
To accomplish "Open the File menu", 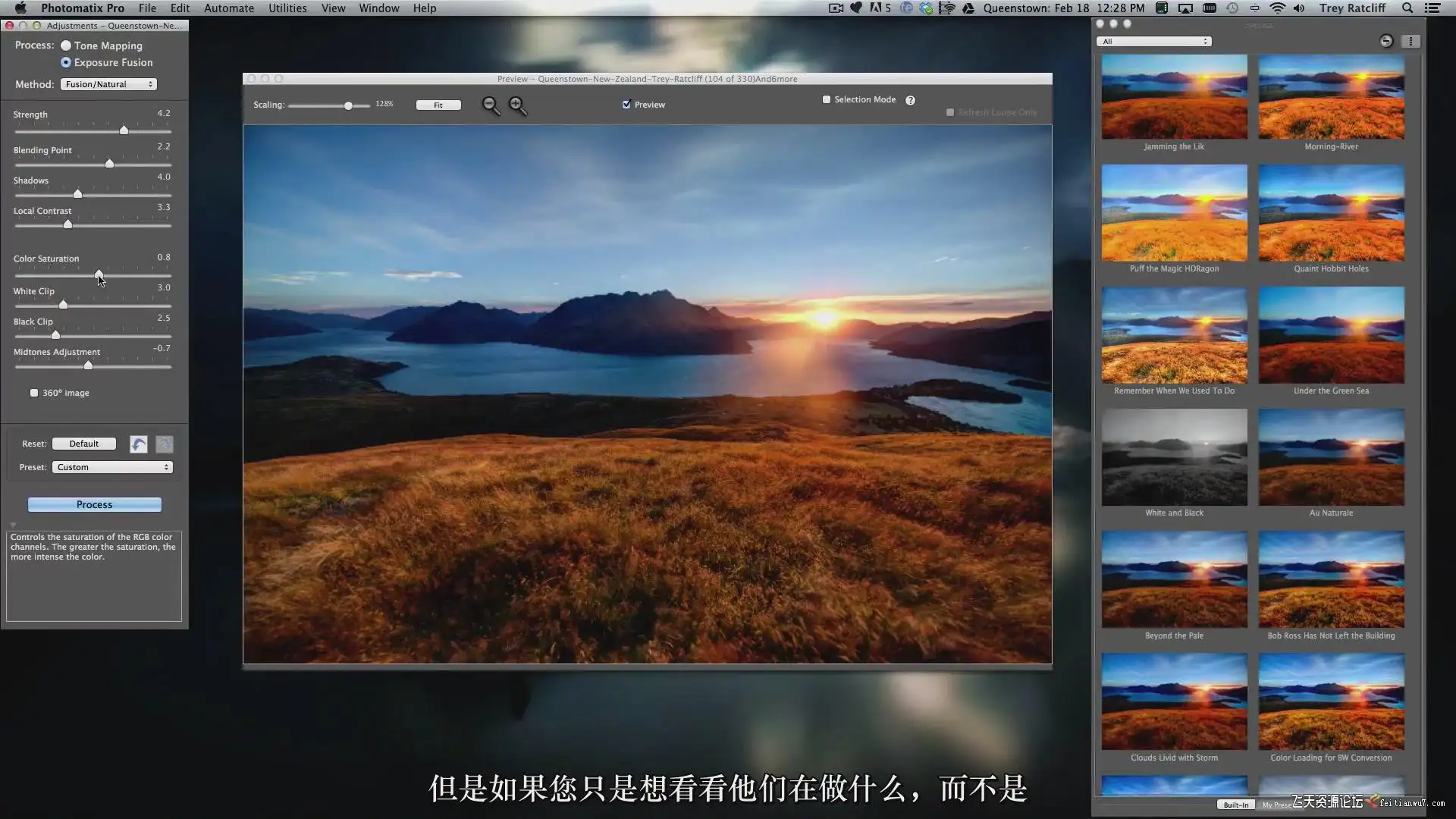I will (x=147, y=8).
